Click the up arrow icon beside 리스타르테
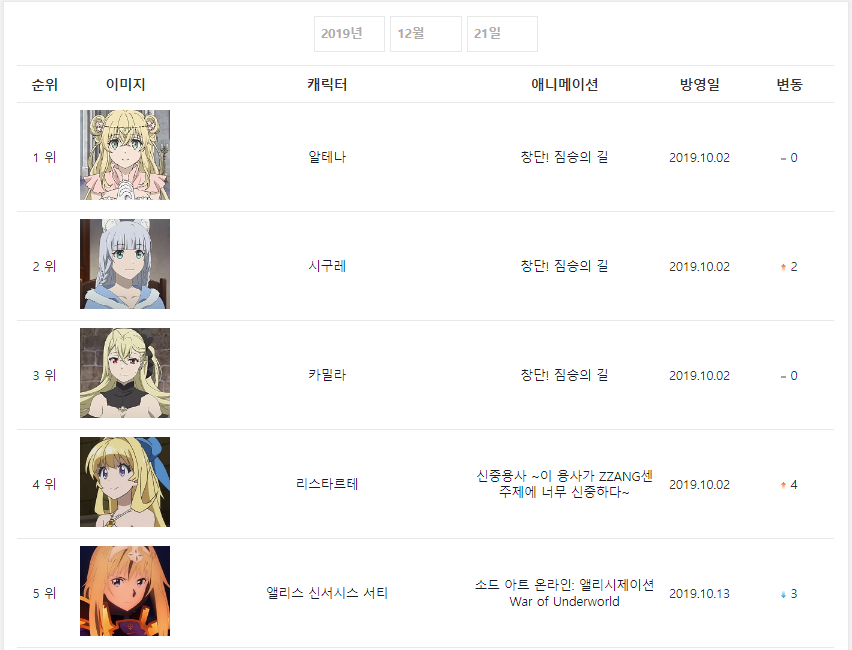 [x=783, y=485]
